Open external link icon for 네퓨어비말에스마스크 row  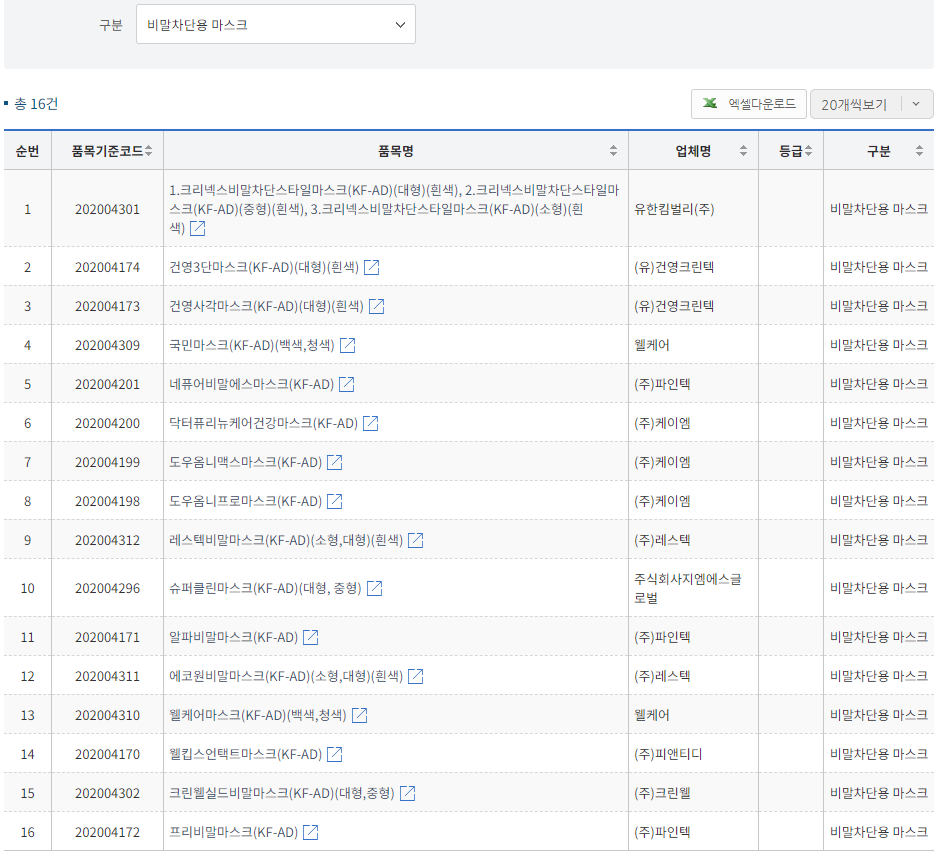[346, 384]
